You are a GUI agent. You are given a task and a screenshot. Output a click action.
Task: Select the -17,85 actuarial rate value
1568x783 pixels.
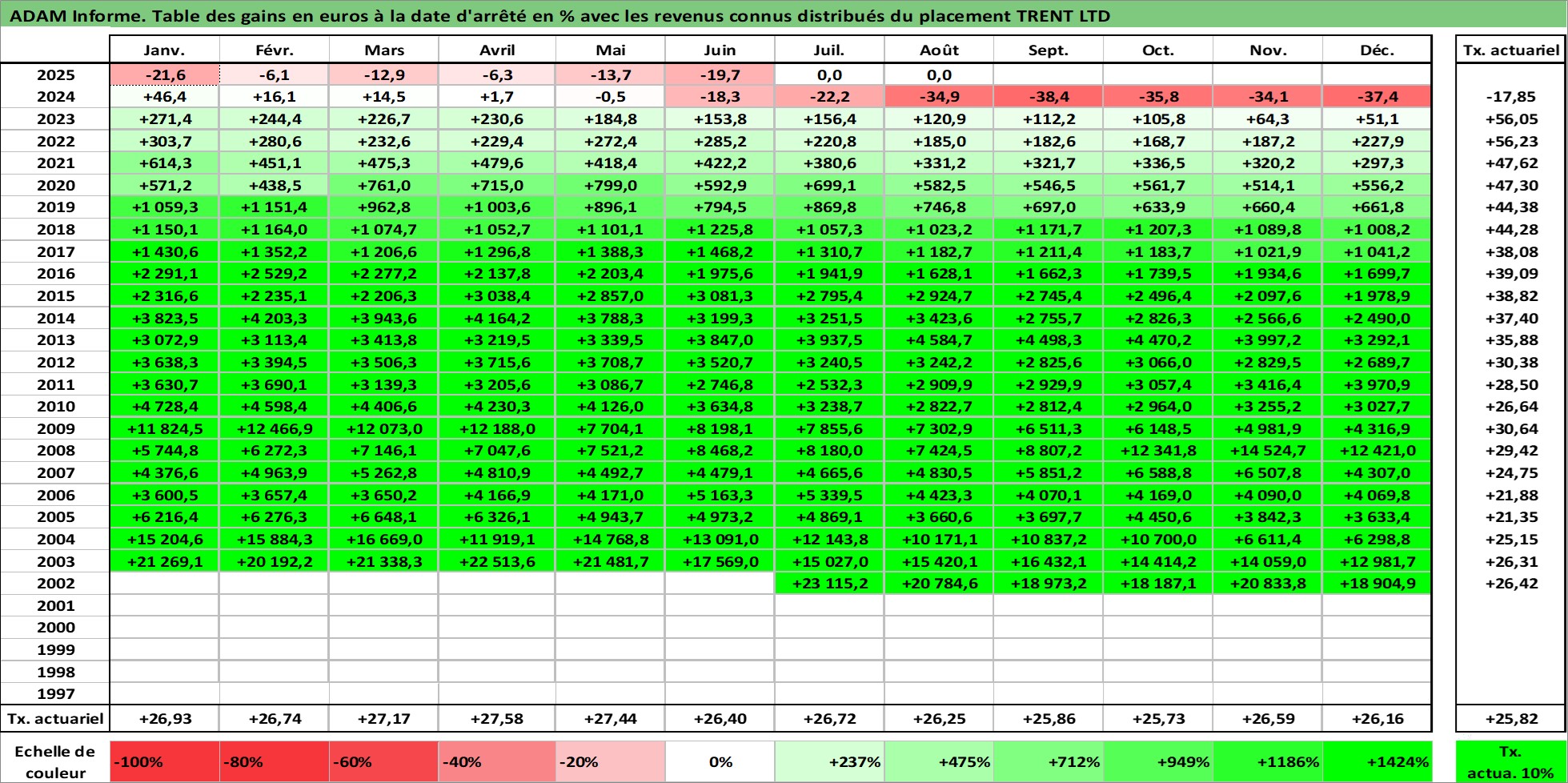pos(1511,97)
